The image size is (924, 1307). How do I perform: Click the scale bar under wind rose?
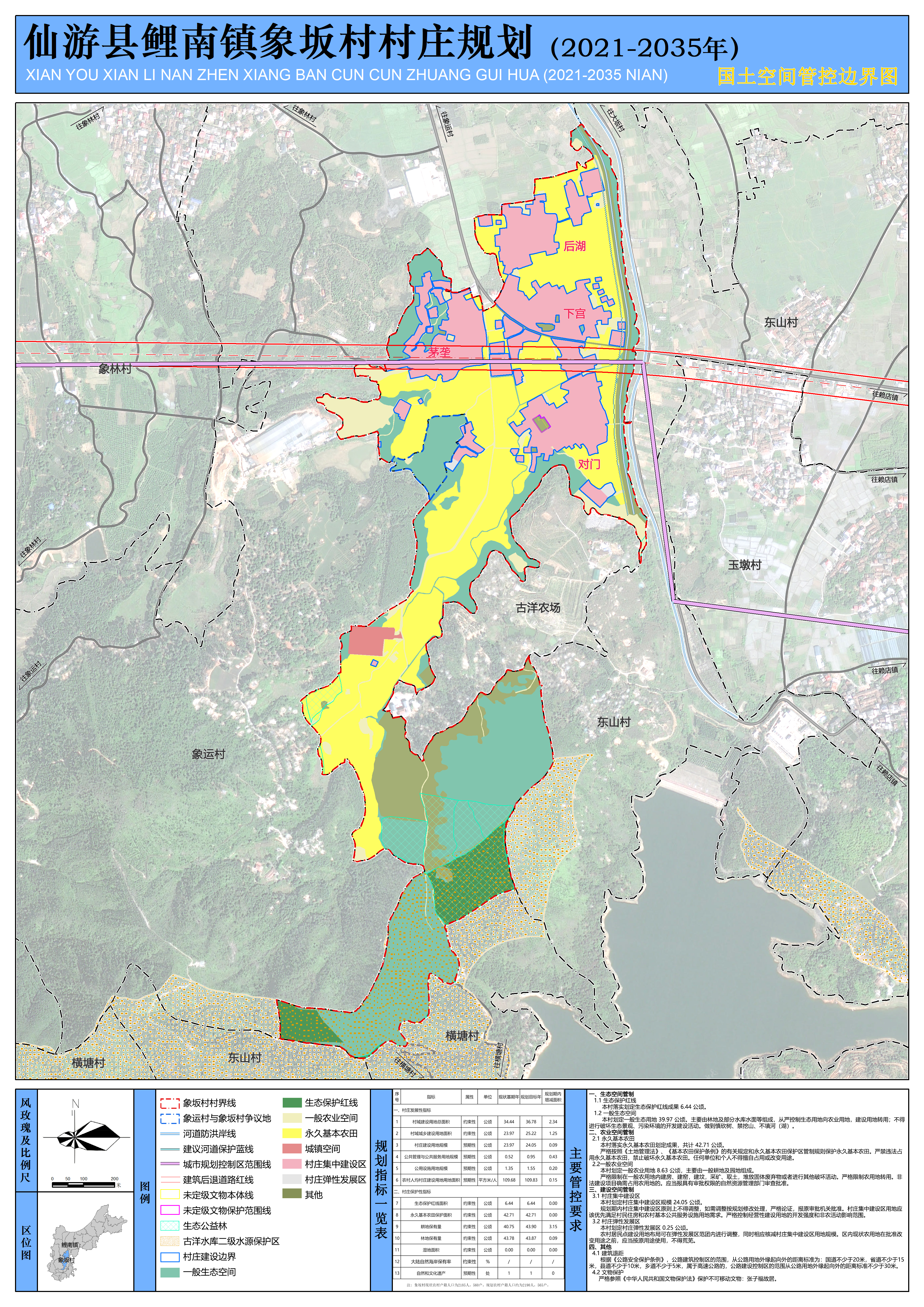(84, 1184)
